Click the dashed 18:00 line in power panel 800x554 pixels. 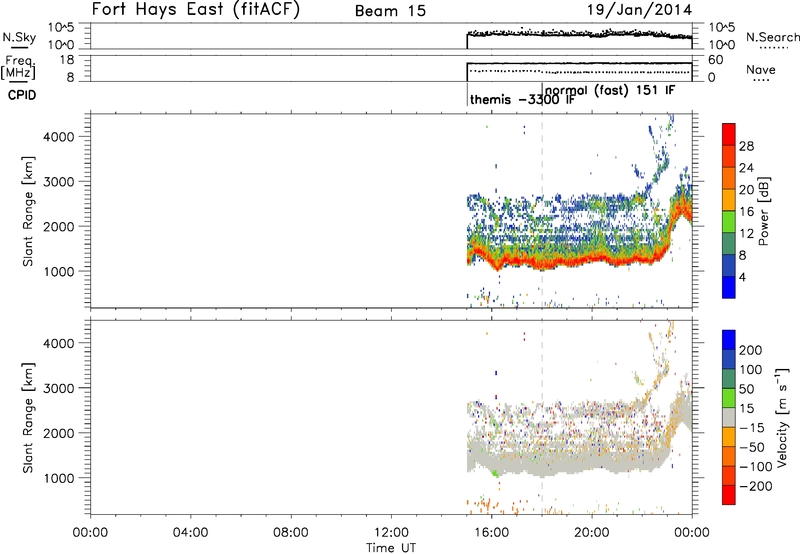point(542,211)
